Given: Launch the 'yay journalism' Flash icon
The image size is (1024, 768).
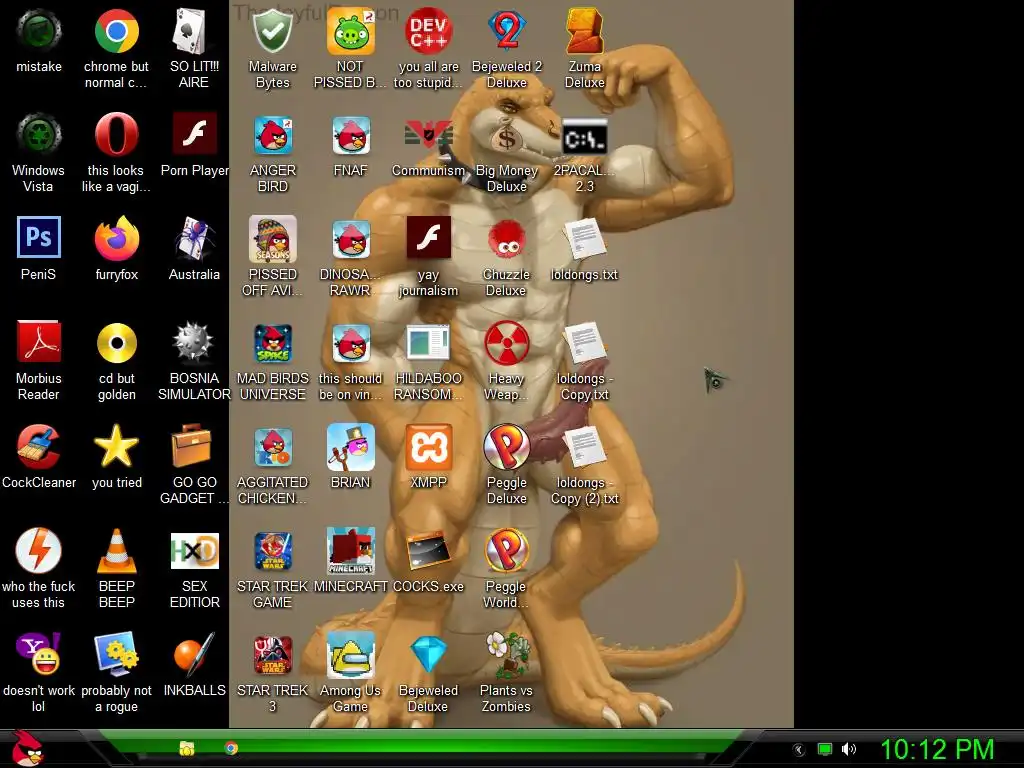Looking at the screenshot, I should click(428, 237).
